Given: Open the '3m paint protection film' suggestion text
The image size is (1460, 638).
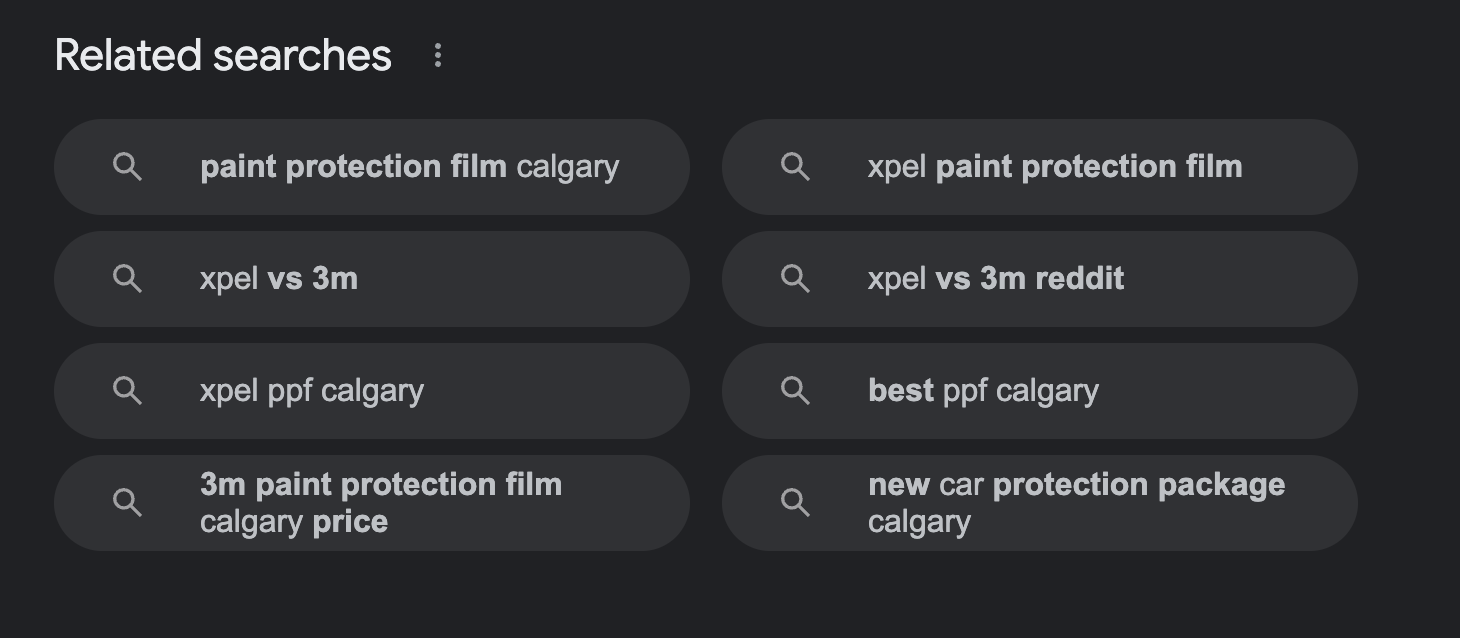Looking at the screenshot, I should click(x=380, y=485).
